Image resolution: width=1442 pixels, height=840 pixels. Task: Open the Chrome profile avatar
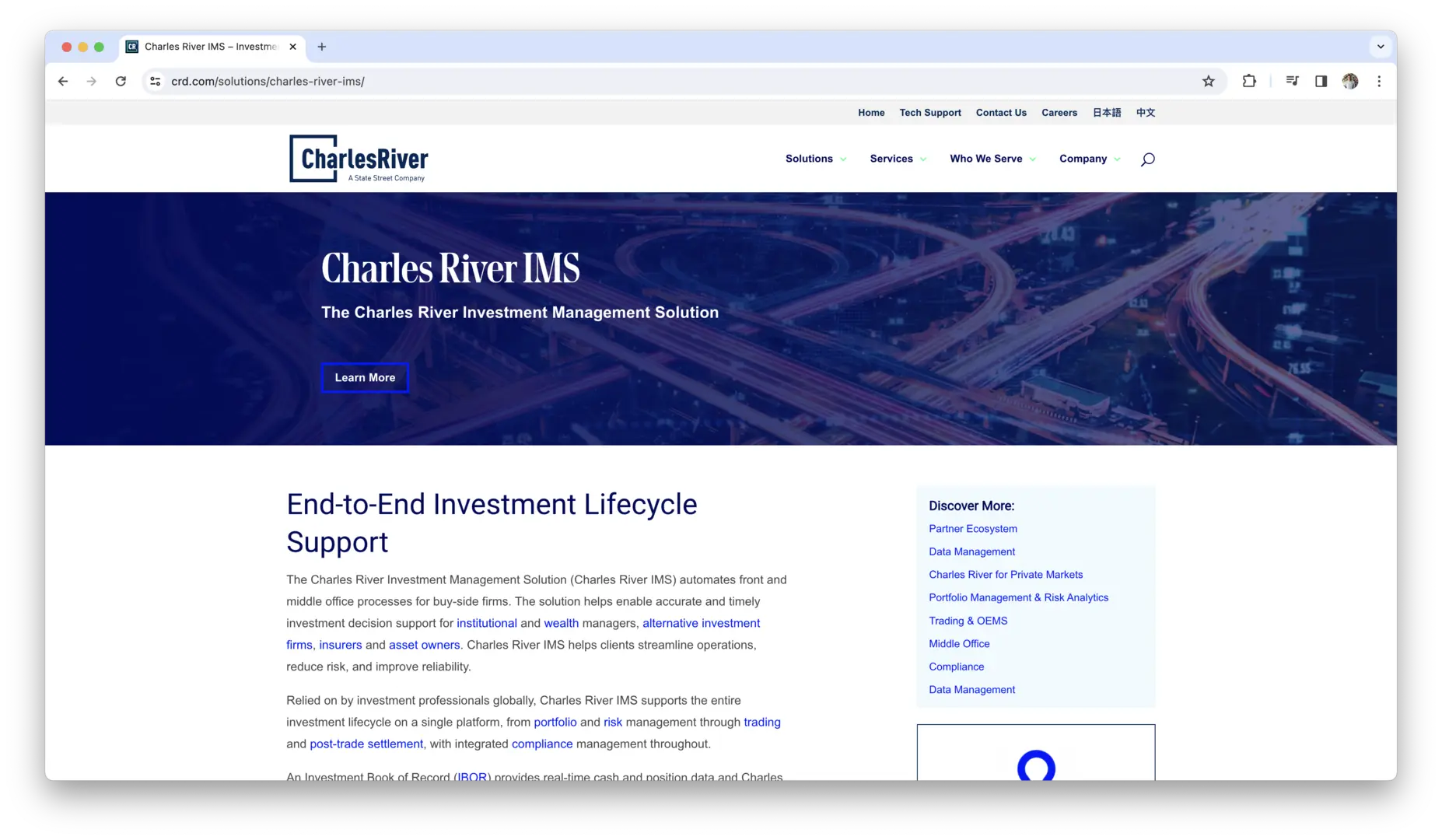[x=1350, y=81]
